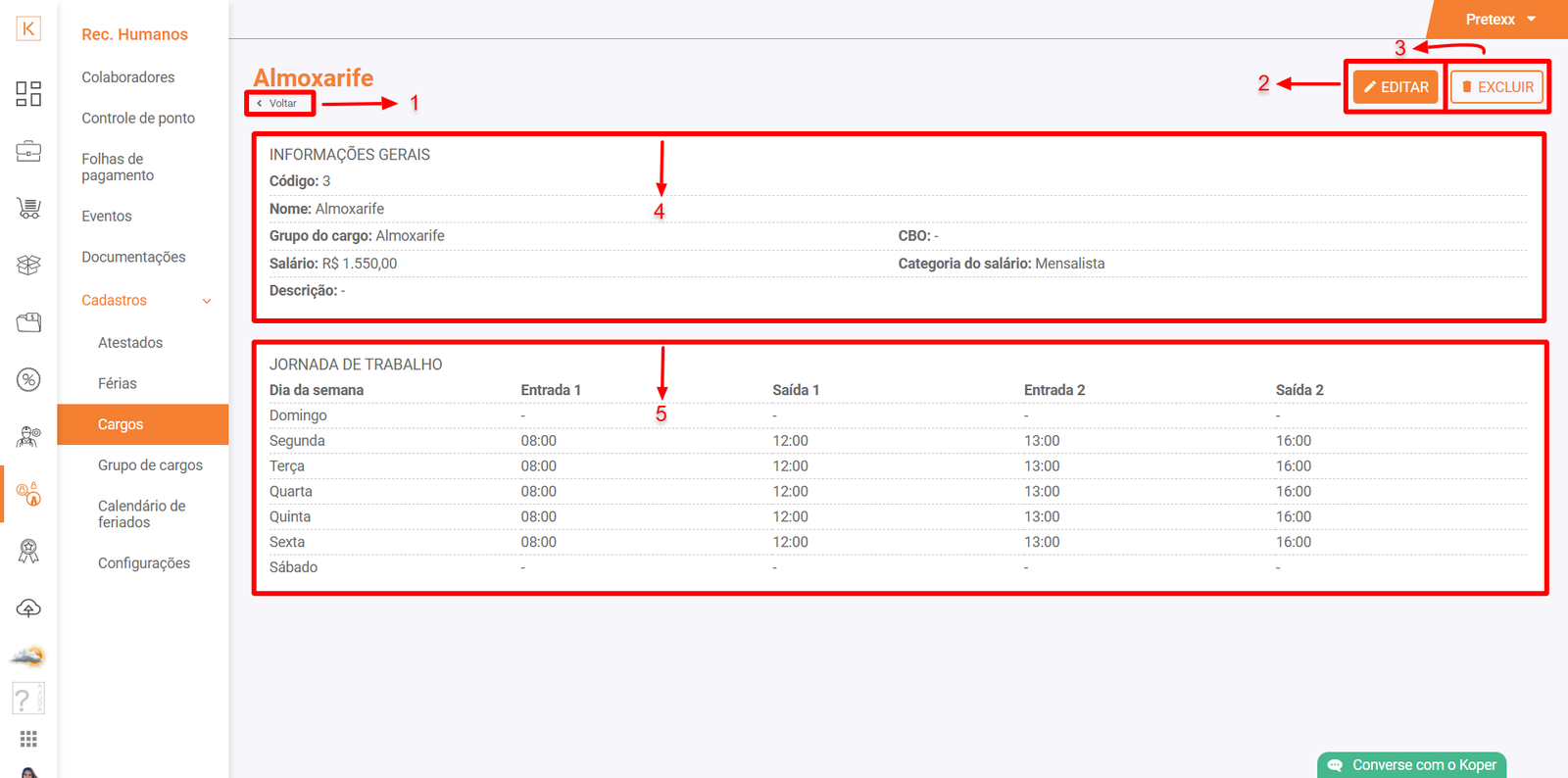The width and height of the screenshot is (1568, 778).
Task: Open the percent sign fiscal icon
Action: 28,379
